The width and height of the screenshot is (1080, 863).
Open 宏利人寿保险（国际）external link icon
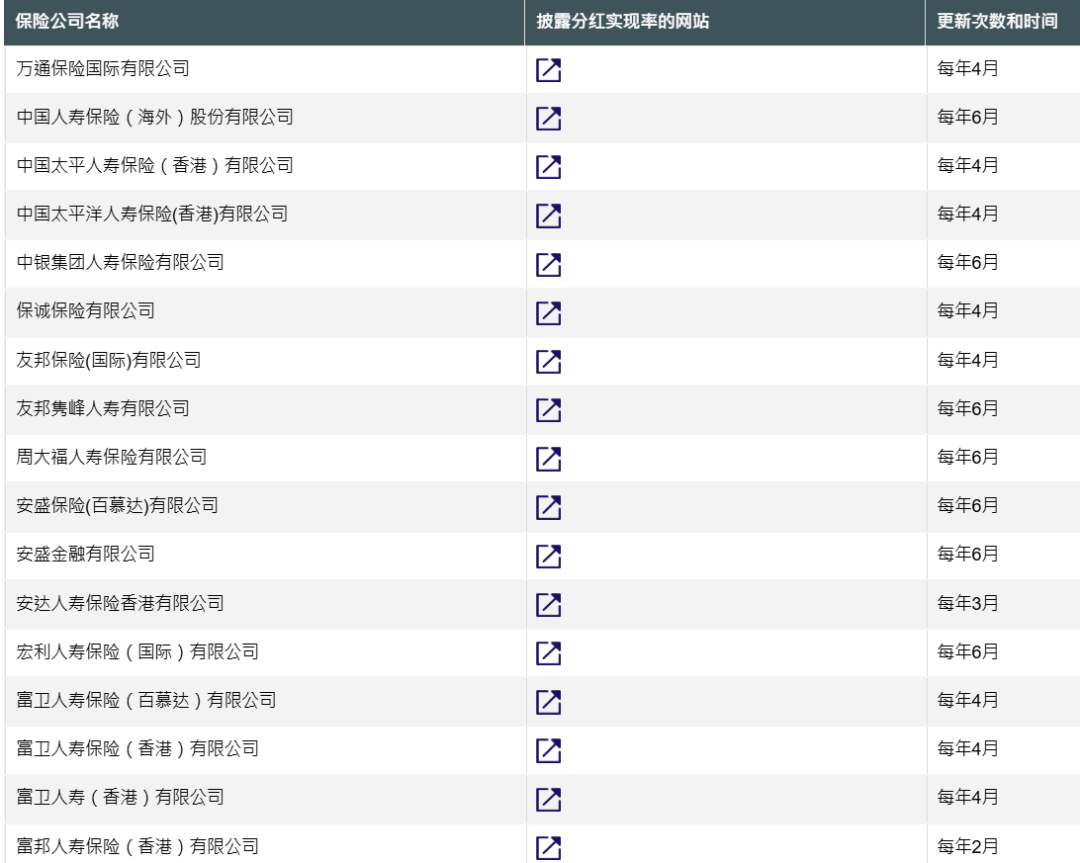pyautogui.click(x=548, y=652)
